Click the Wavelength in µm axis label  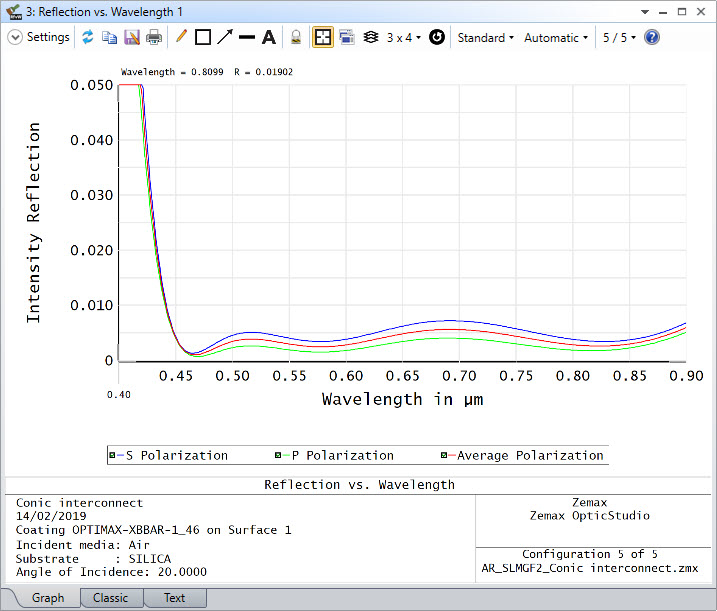tap(402, 399)
